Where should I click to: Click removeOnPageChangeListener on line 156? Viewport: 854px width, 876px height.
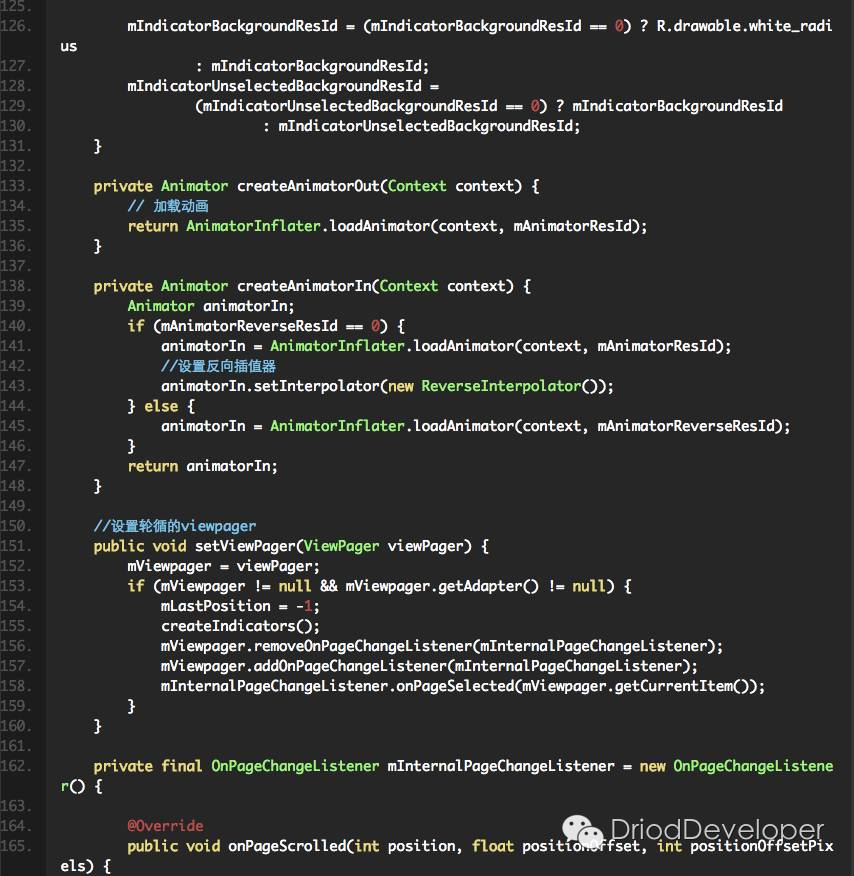click(x=363, y=646)
